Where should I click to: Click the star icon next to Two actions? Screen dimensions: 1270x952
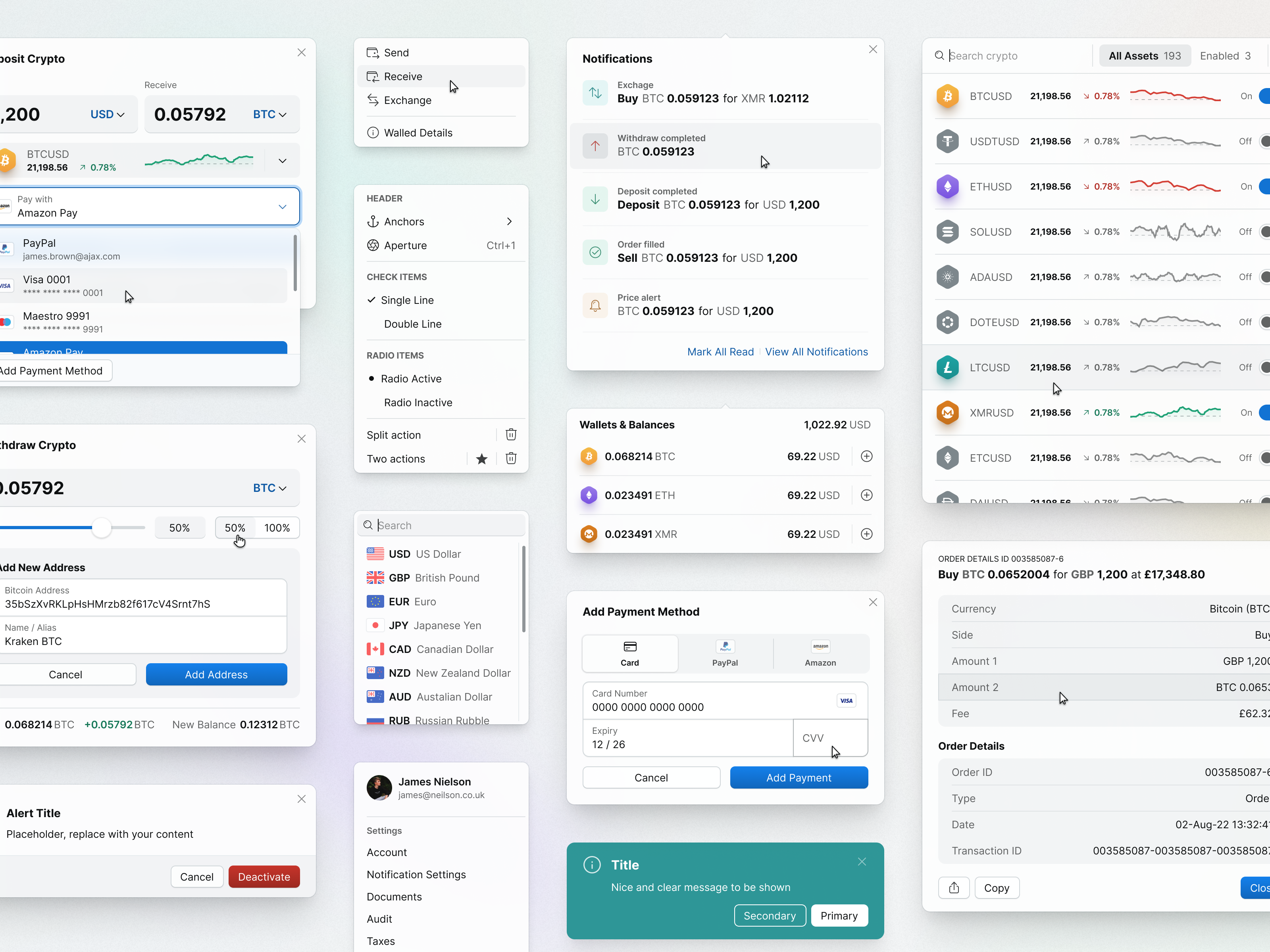481,459
